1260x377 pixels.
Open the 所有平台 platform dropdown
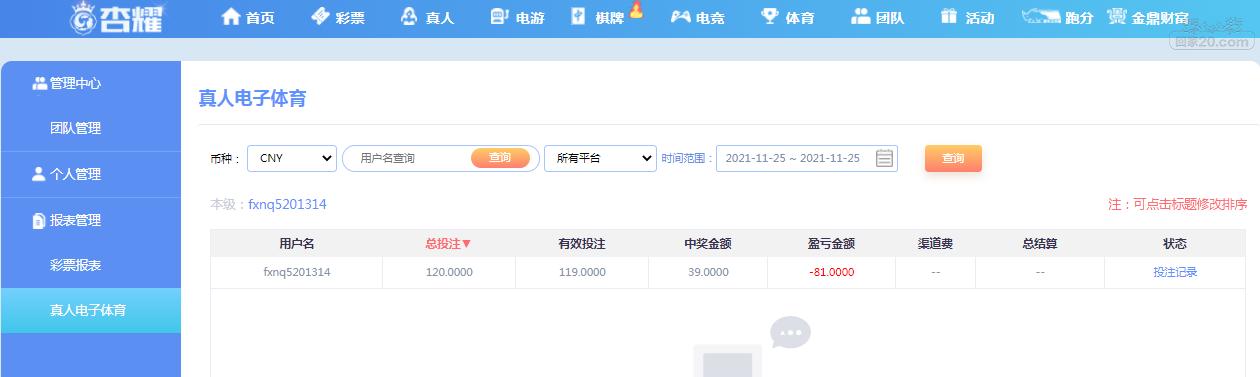point(600,158)
